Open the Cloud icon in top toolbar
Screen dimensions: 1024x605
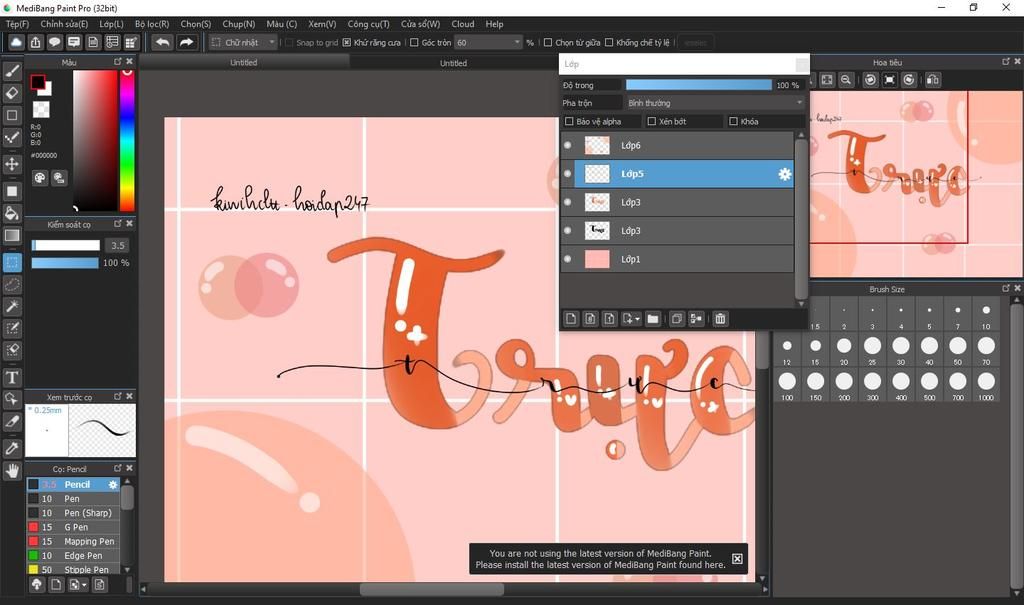[x=16, y=42]
